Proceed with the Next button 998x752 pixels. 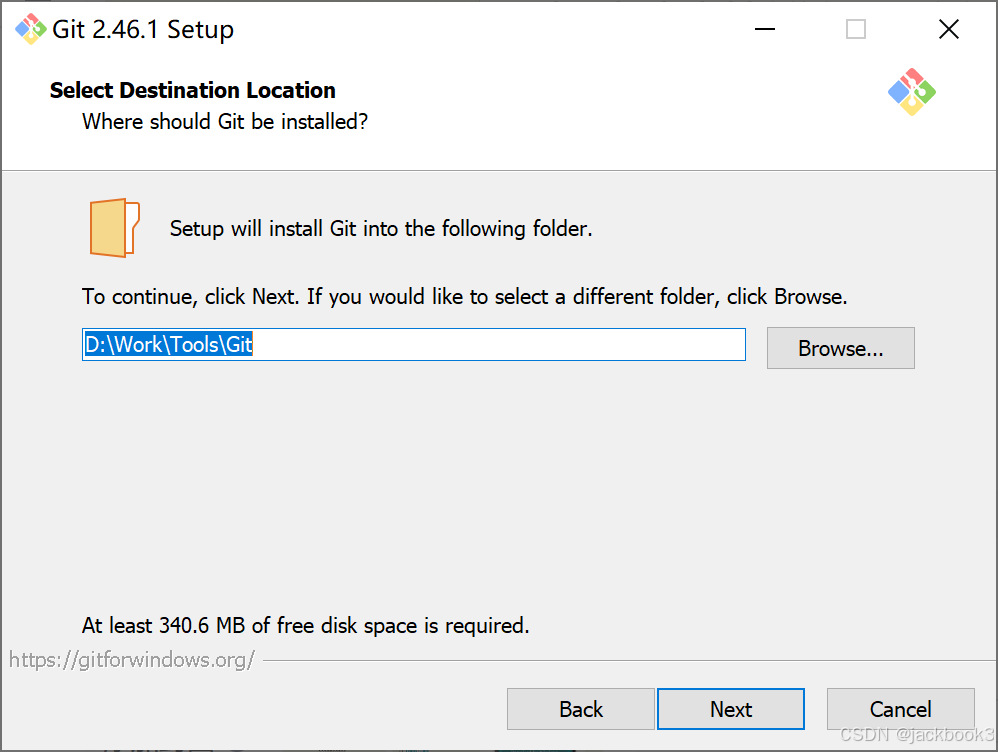tap(731, 709)
